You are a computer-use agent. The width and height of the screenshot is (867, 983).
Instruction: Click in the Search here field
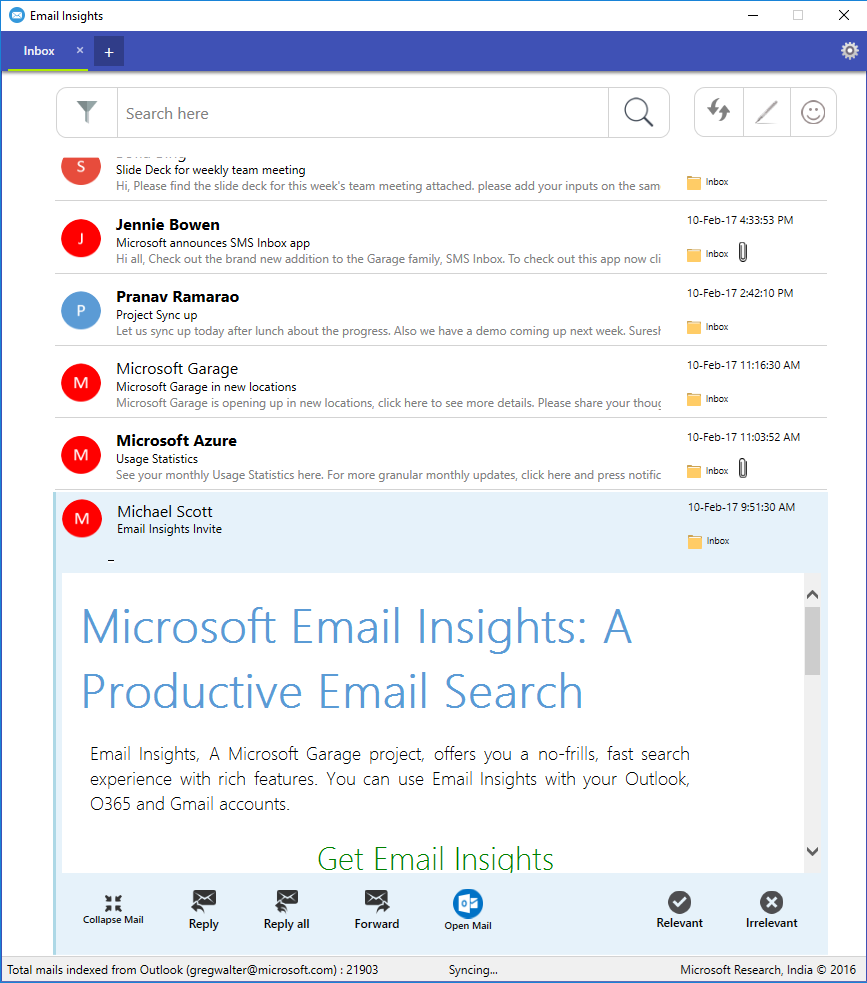(x=362, y=113)
